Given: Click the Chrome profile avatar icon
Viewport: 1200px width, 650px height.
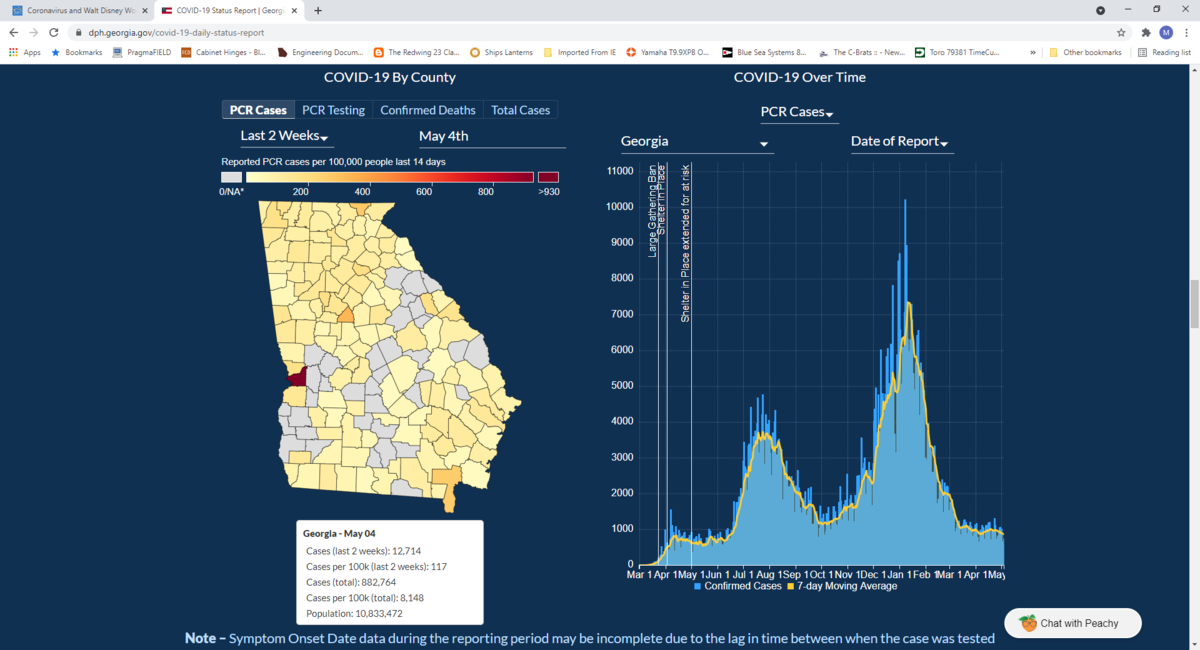Looking at the screenshot, I should click(x=1166, y=32).
